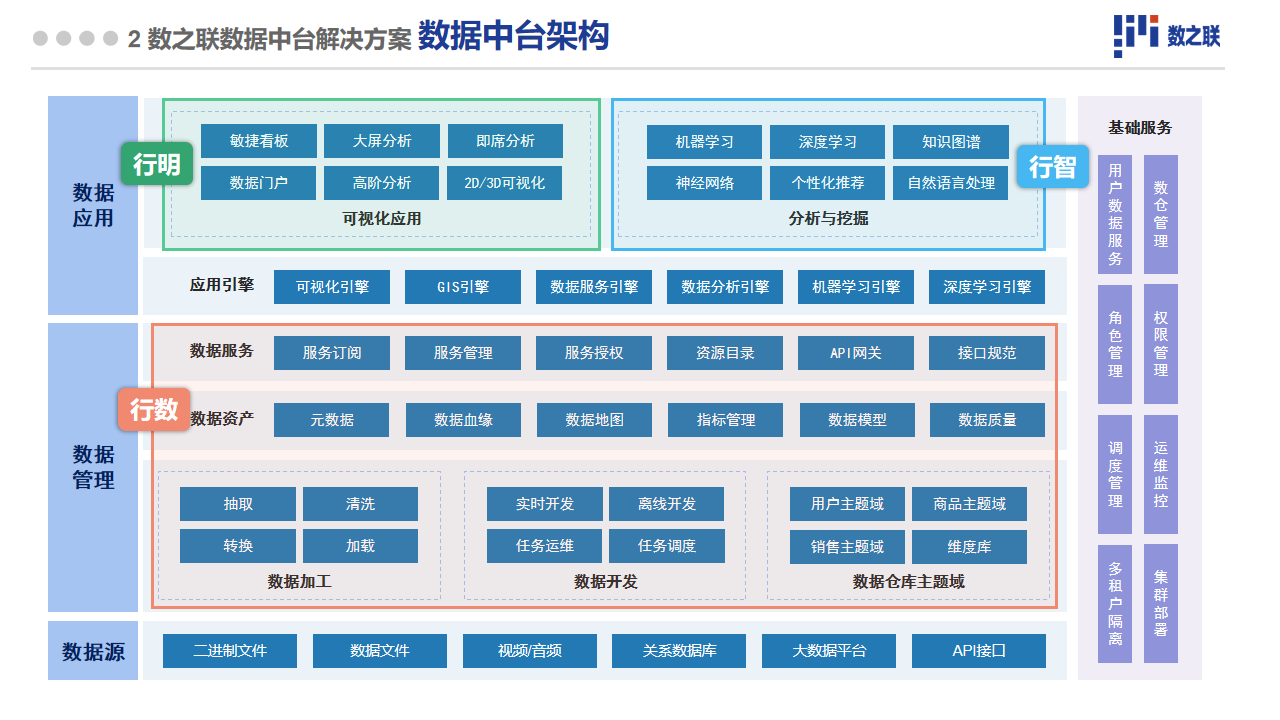Select the 机器学习 block

click(704, 142)
